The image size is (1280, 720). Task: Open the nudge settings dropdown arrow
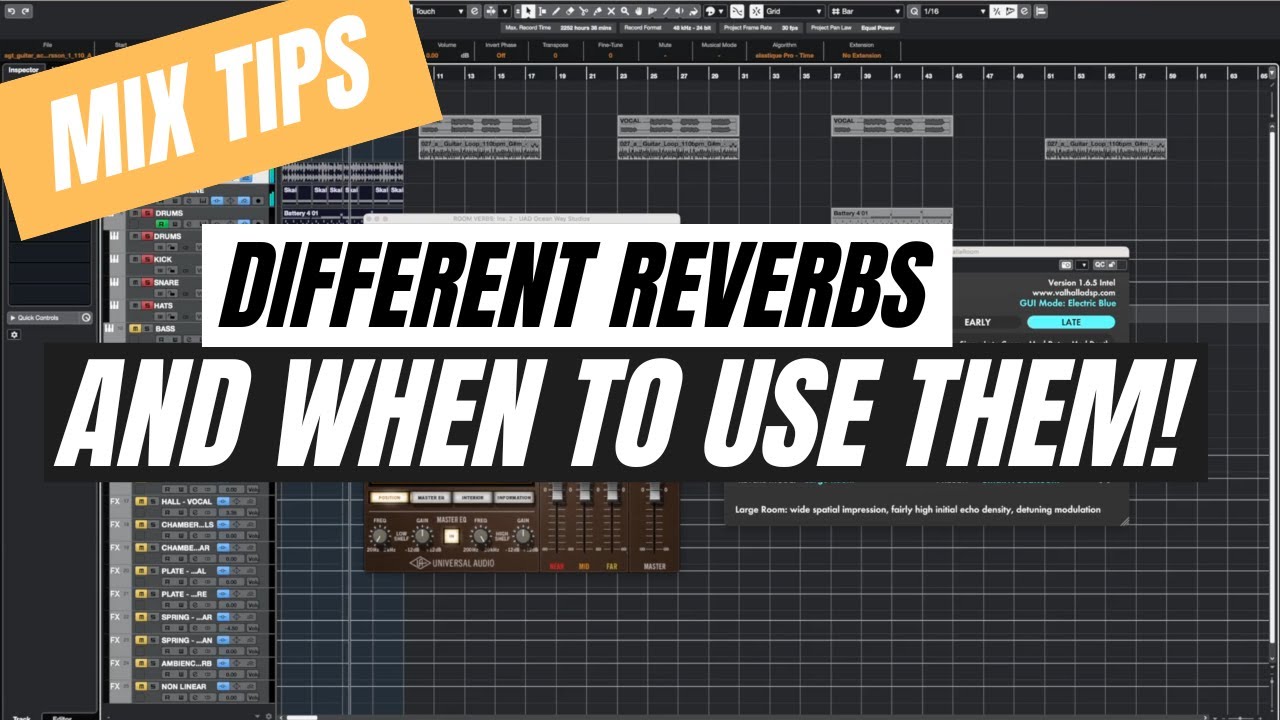click(x=505, y=11)
